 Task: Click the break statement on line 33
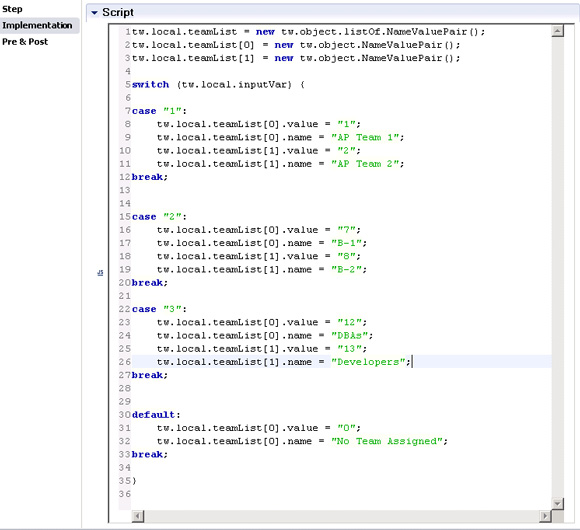[x=150, y=455]
